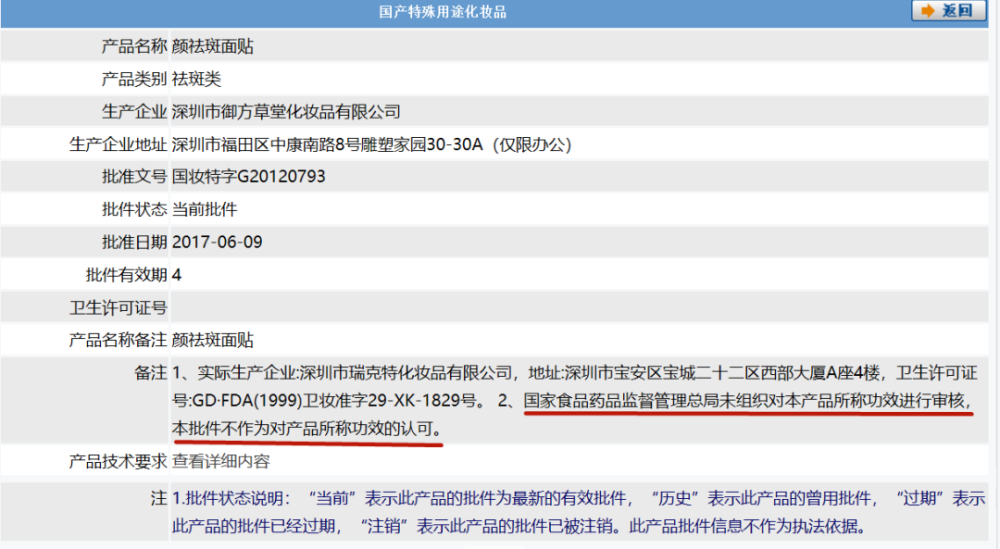Click the 产品名称备注 field label
Viewport: 1000px width, 549px height.
click(x=118, y=340)
